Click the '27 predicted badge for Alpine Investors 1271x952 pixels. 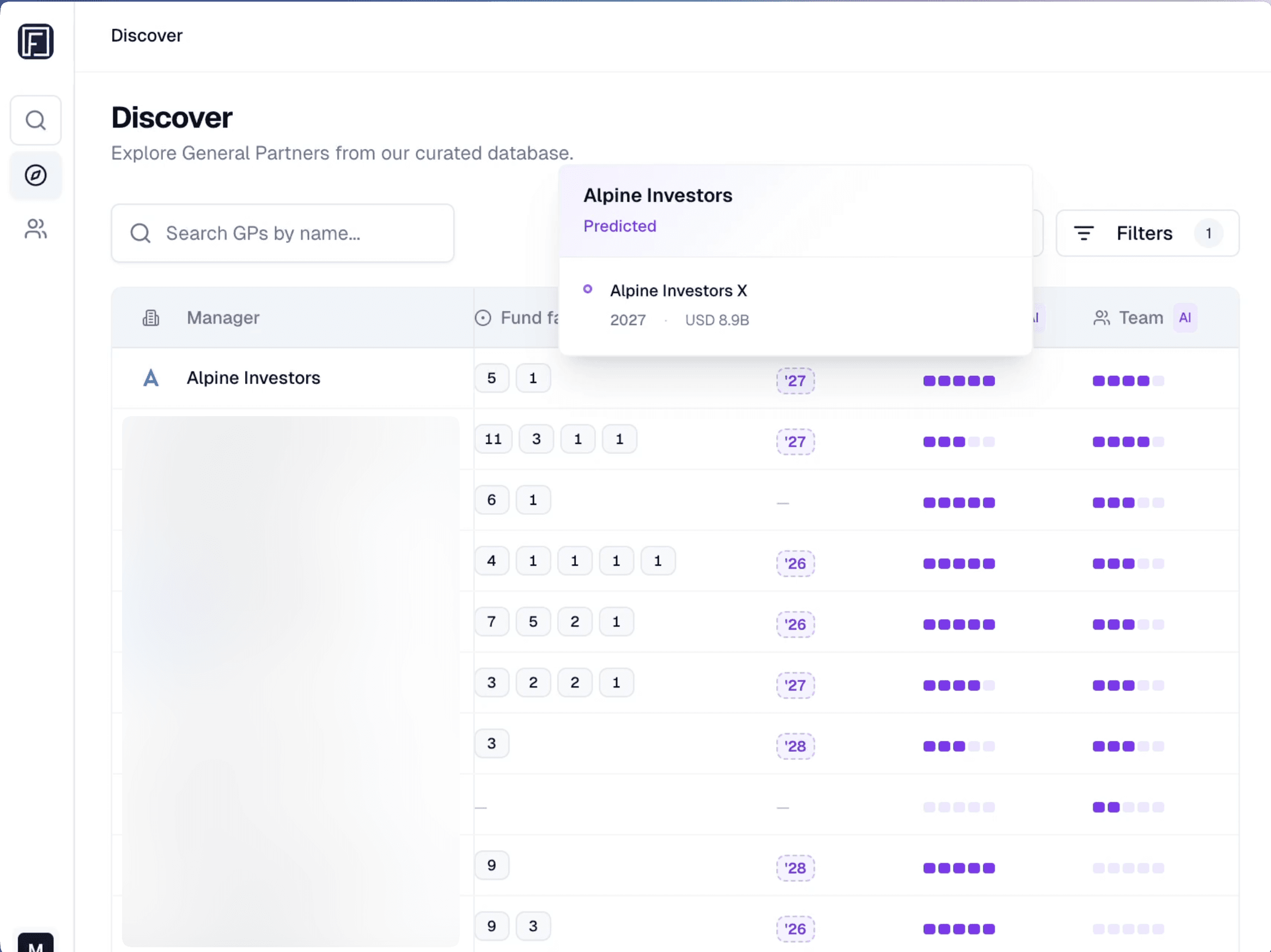pyautogui.click(x=795, y=381)
